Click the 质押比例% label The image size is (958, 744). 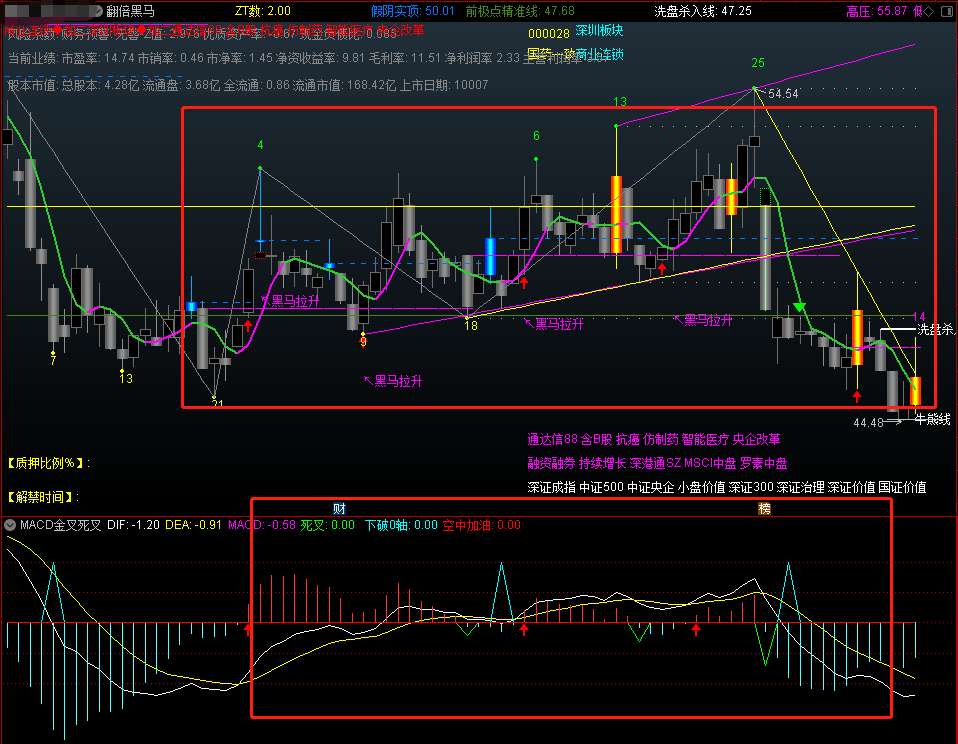48,463
